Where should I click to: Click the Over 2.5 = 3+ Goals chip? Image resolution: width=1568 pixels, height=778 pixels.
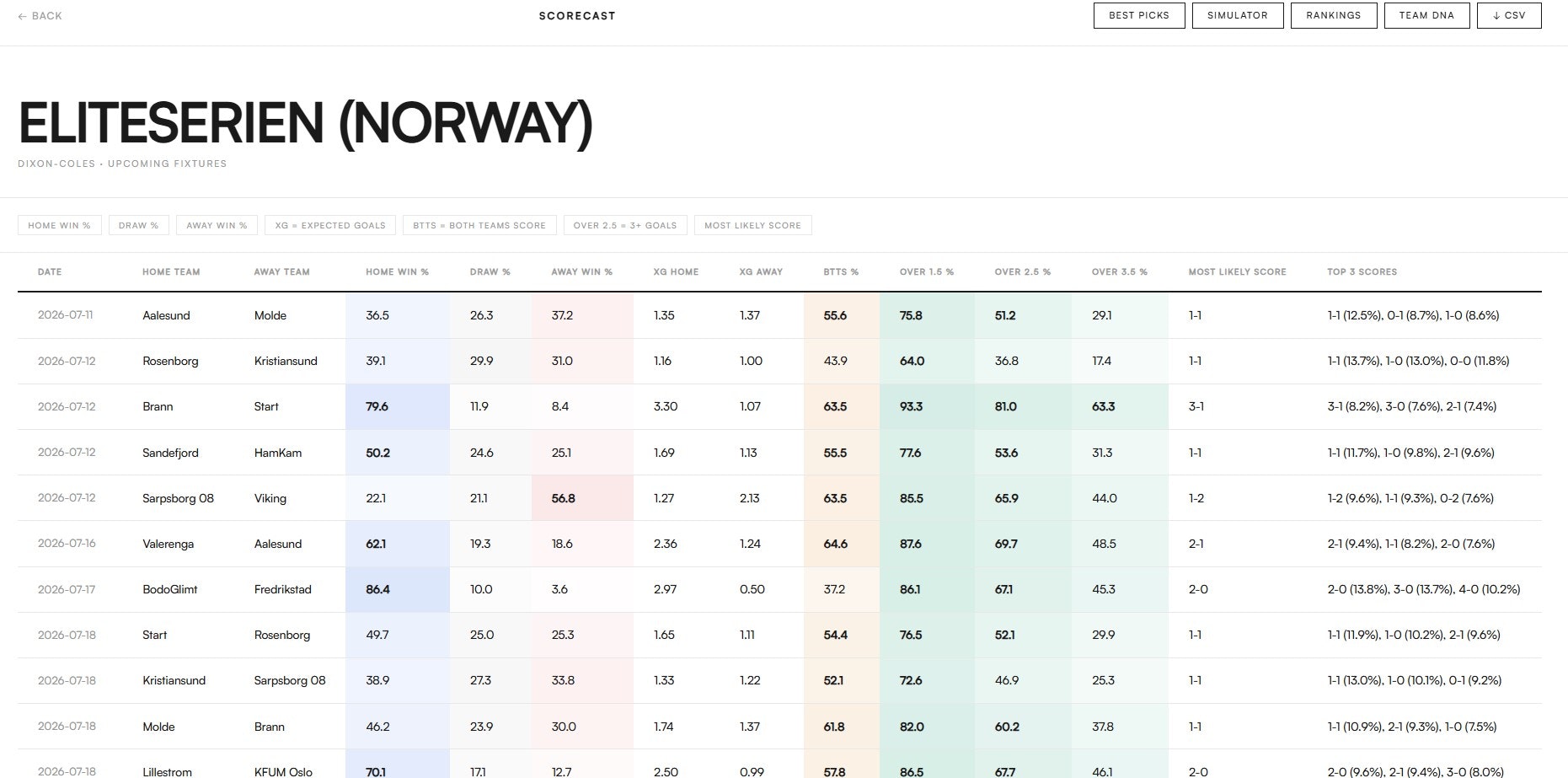[x=625, y=225]
